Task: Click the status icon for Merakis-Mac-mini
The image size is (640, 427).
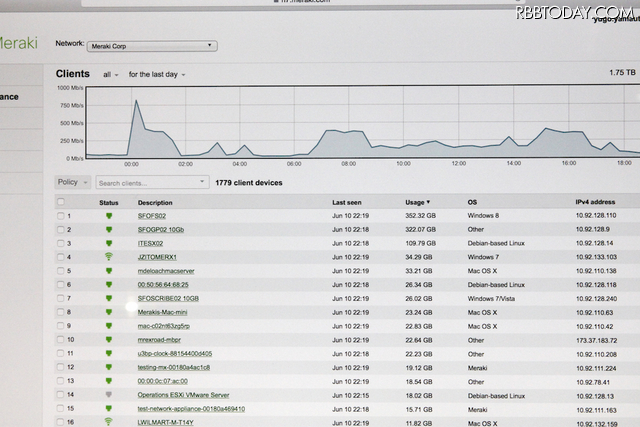Action: click(x=109, y=312)
